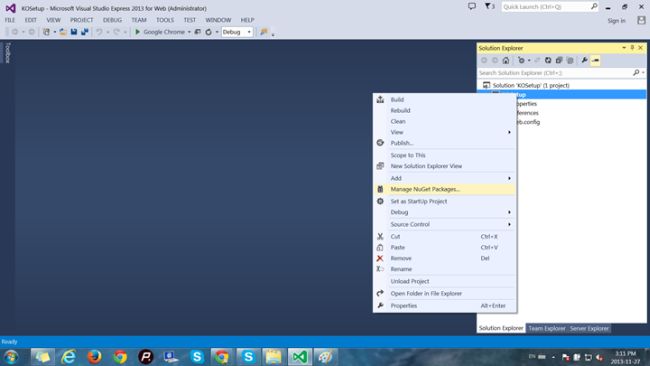The width and height of the screenshot is (650, 366).
Task: Click the Pending Changes Filter icon
Action: pos(521,61)
